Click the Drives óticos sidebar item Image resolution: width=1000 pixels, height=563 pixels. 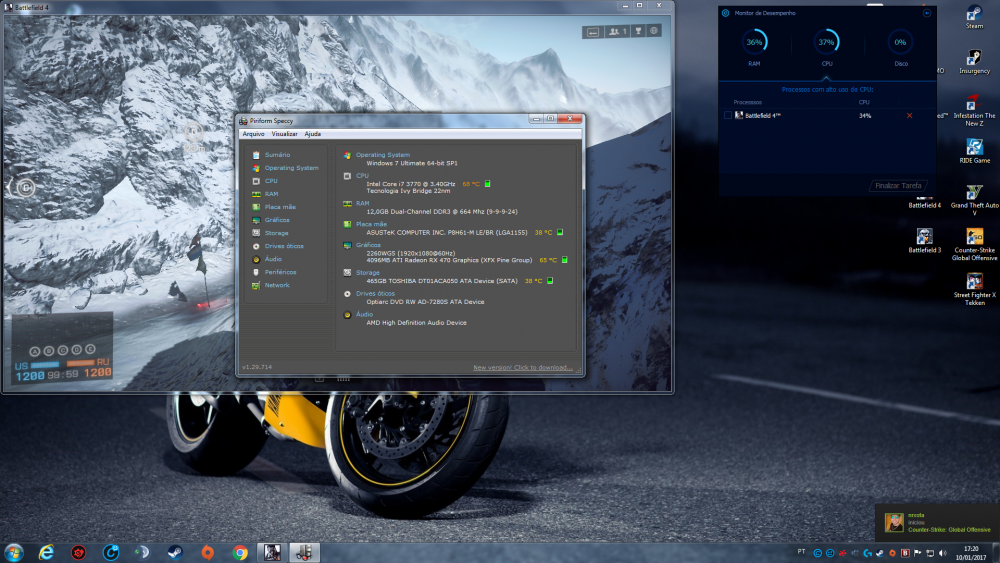(284, 246)
